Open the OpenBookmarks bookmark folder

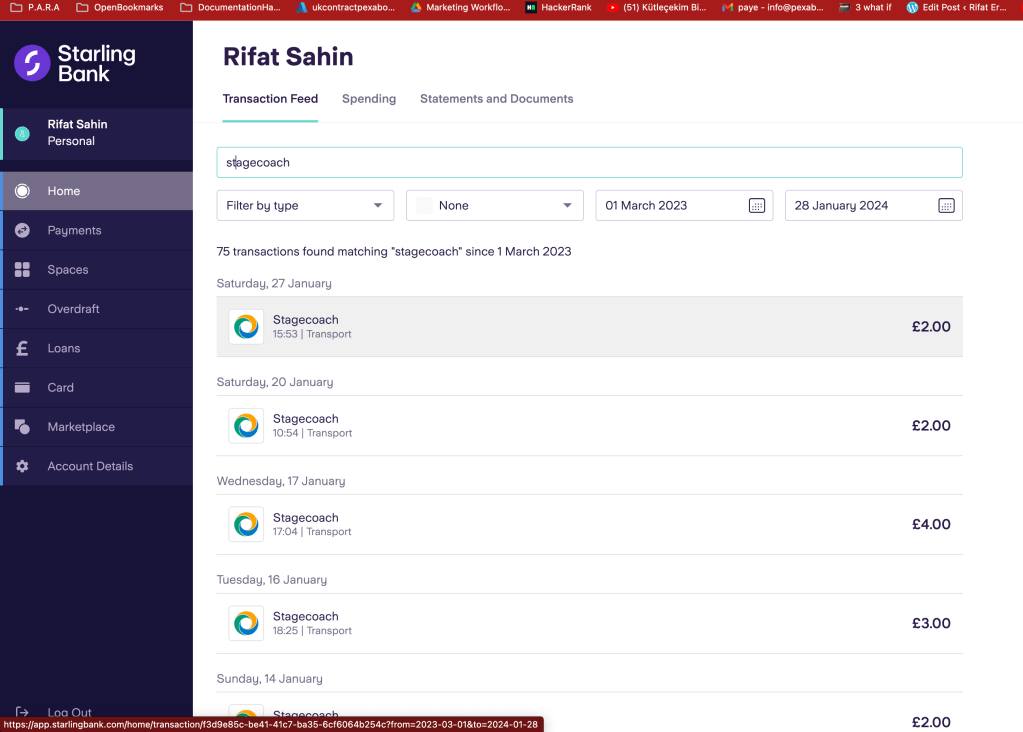pos(119,7)
